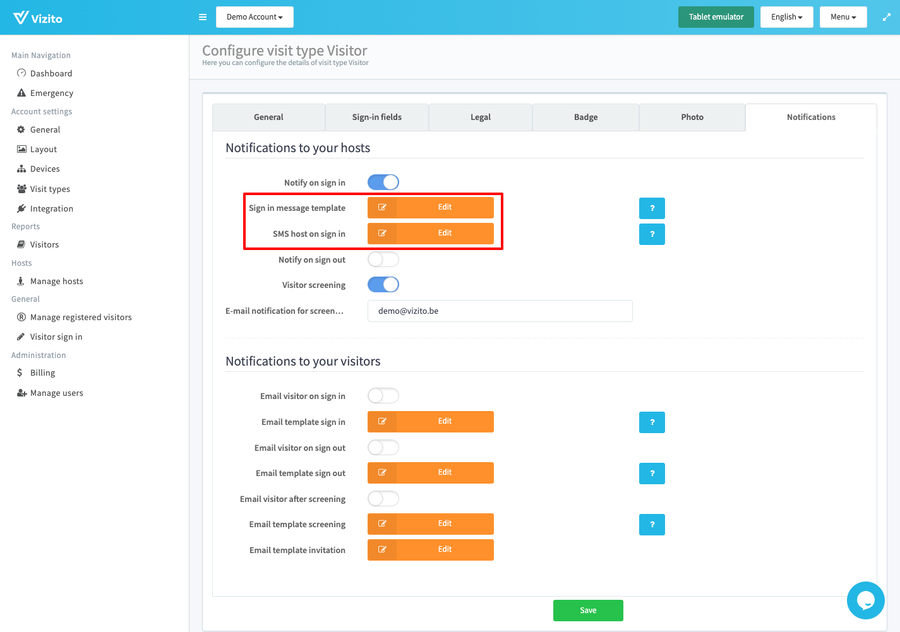Open the chat support bubble
900x632 pixels.
[865, 600]
